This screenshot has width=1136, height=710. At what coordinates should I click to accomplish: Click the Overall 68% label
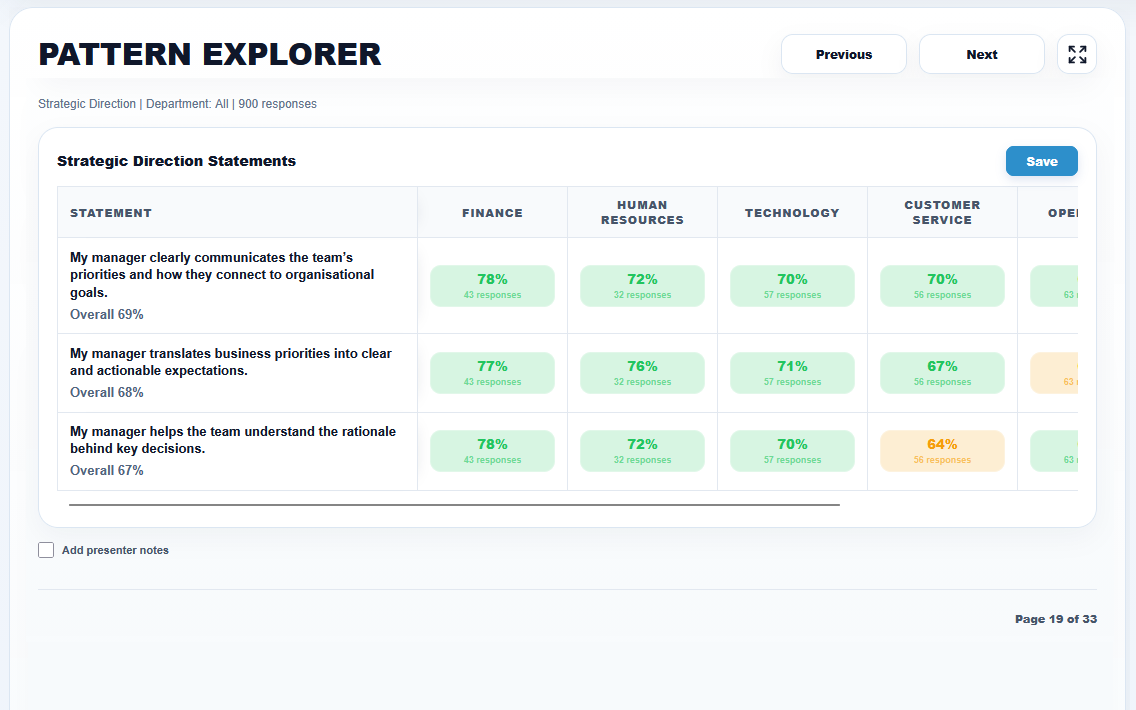pyautogui.click(x=106, y=392)
